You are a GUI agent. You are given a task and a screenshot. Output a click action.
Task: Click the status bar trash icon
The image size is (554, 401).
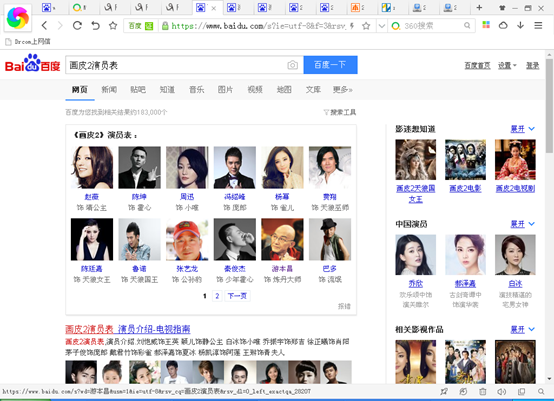pyautogui.click(x=483, y=391)
